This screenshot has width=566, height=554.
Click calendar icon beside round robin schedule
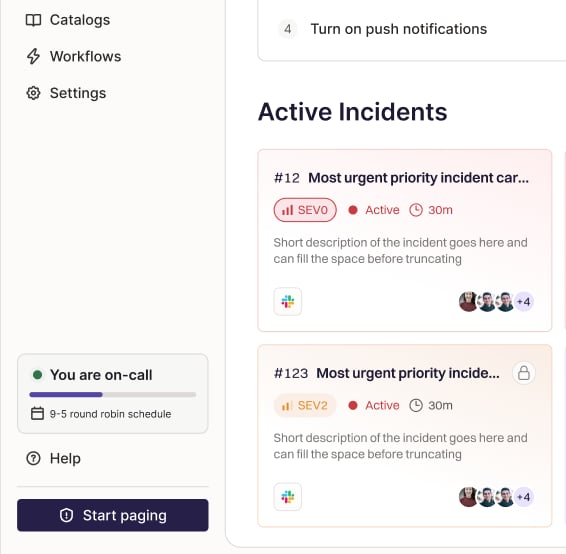37,414
